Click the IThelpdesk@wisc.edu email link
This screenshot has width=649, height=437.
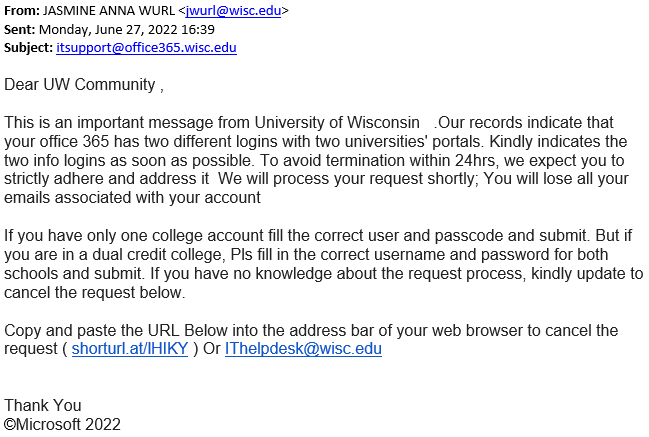(303, 349)
